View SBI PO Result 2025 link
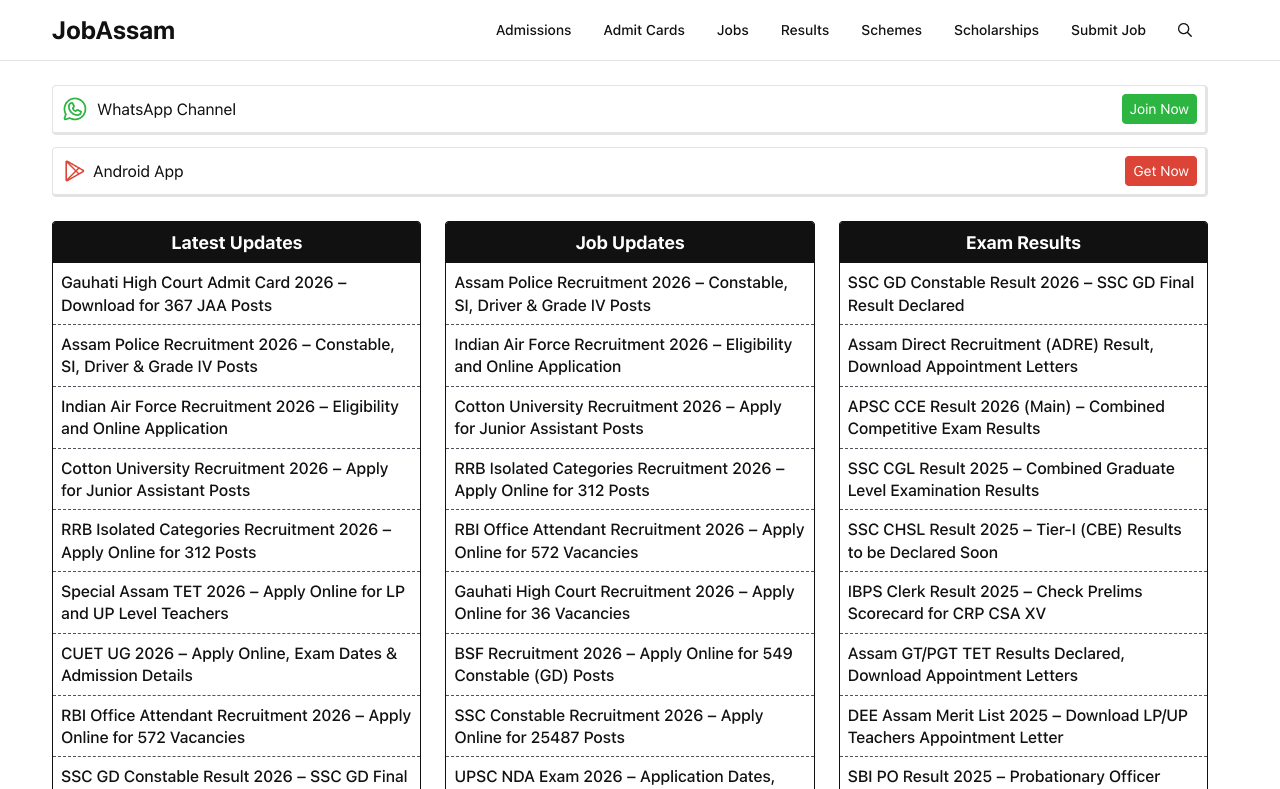 (1003, 776)
